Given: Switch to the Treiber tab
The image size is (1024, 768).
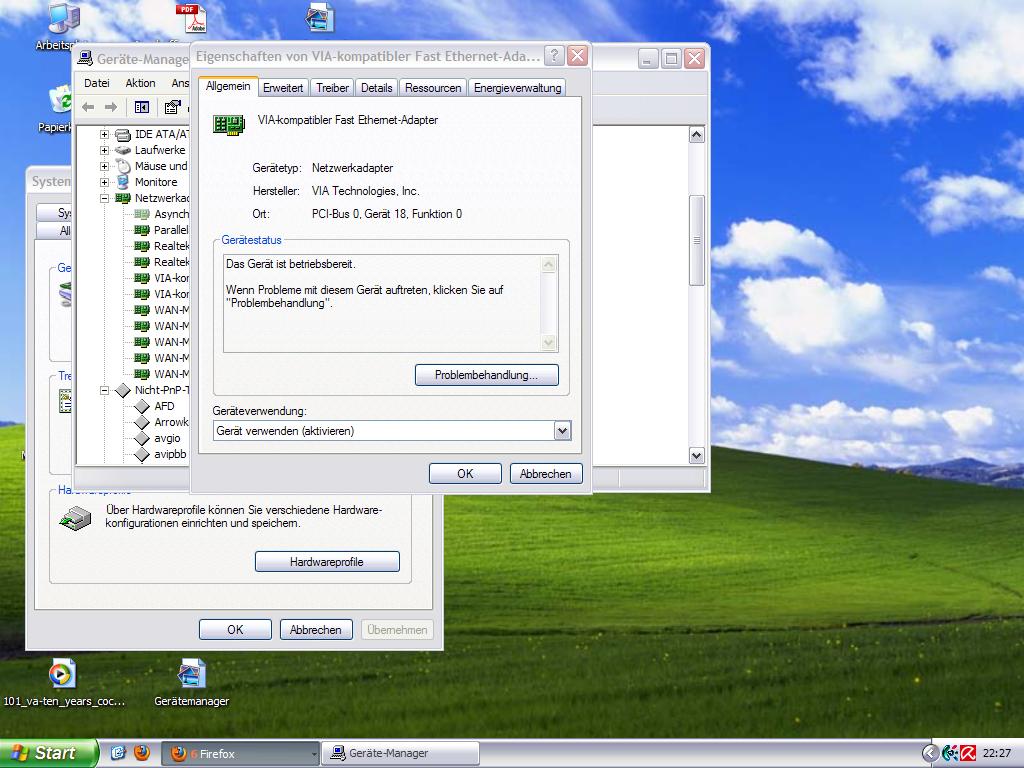Looking at the screenshot, I should tap(332, 88).
